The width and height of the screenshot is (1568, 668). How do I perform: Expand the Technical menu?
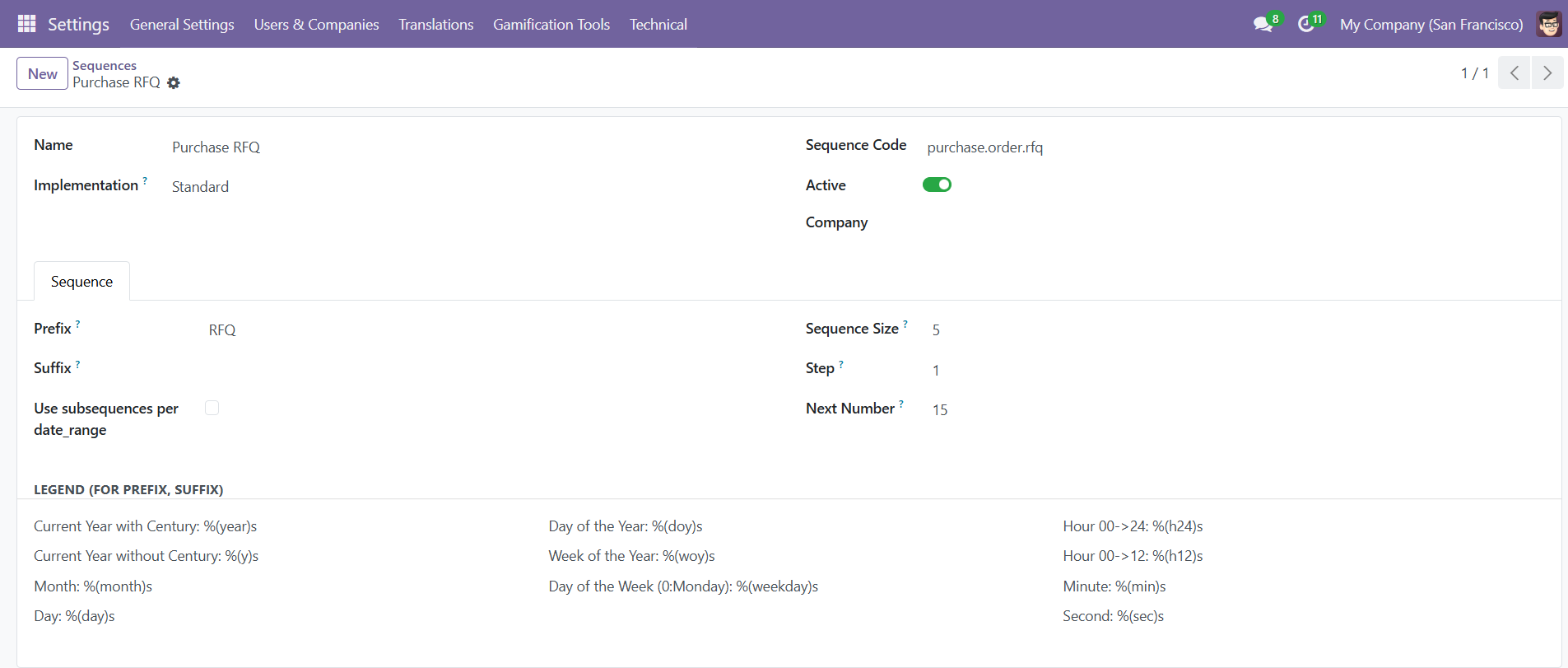tap(658, 25)
